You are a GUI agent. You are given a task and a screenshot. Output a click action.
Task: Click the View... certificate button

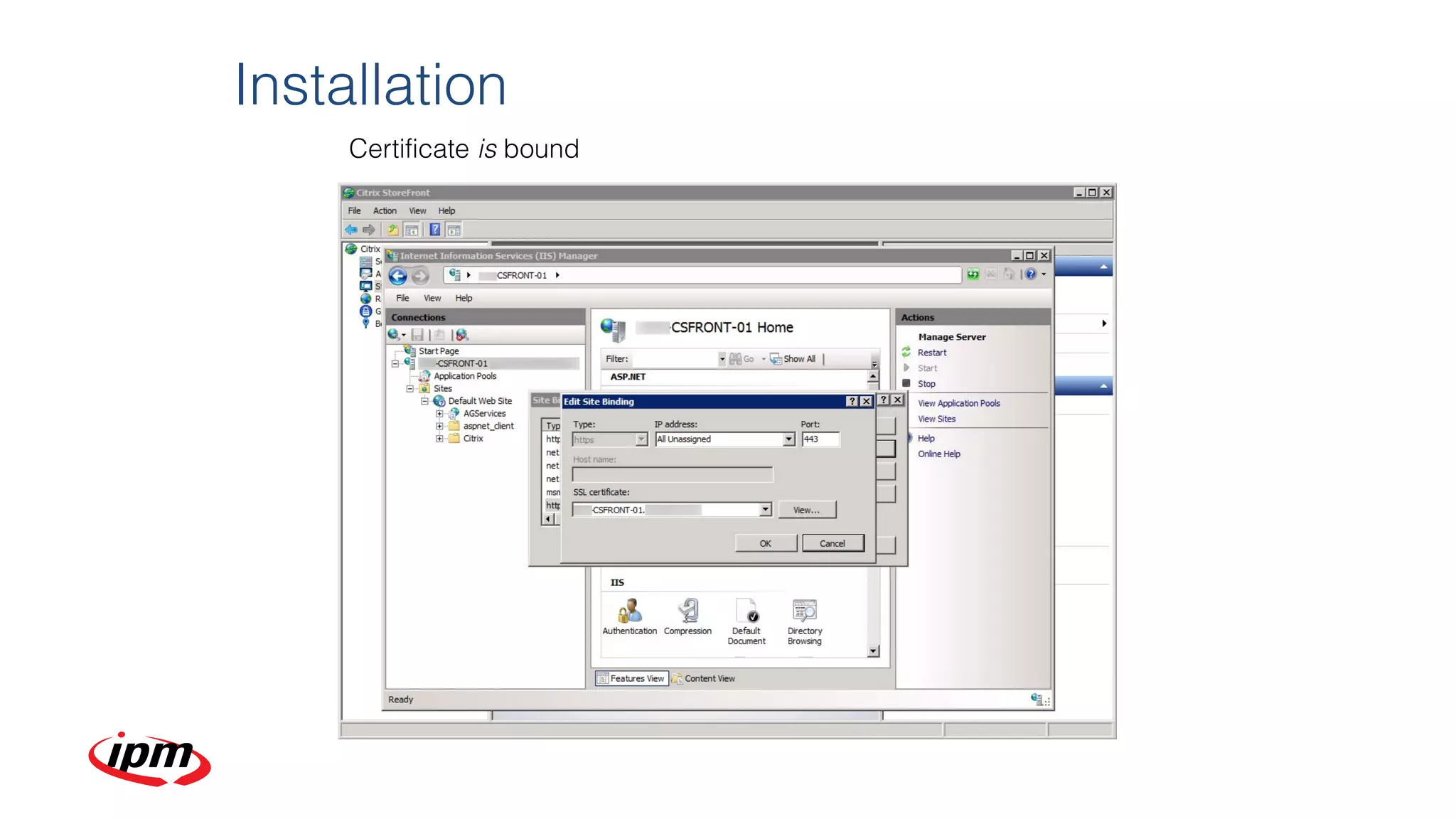click(807, 510)
